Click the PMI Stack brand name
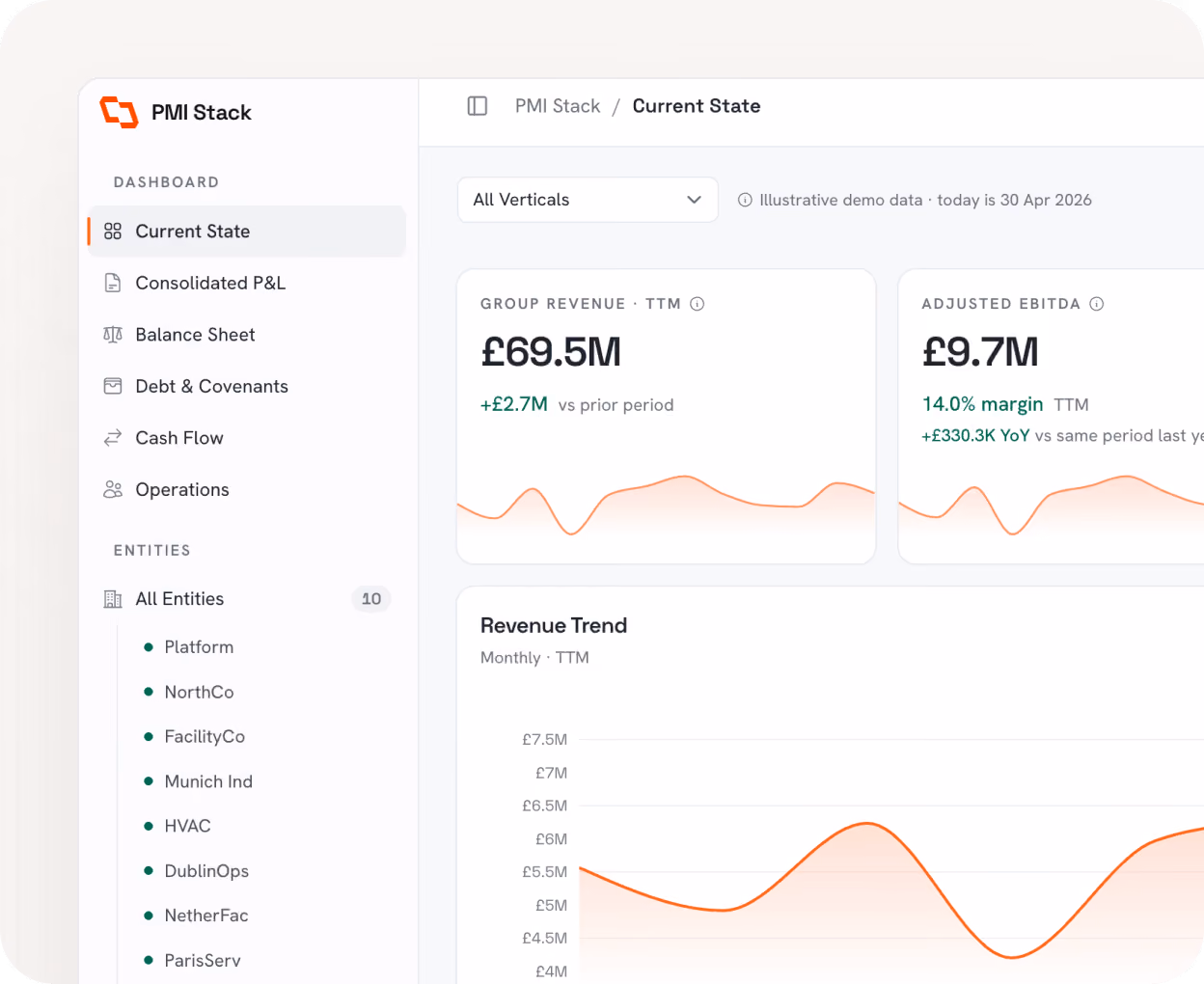 (x=202, y=113)
